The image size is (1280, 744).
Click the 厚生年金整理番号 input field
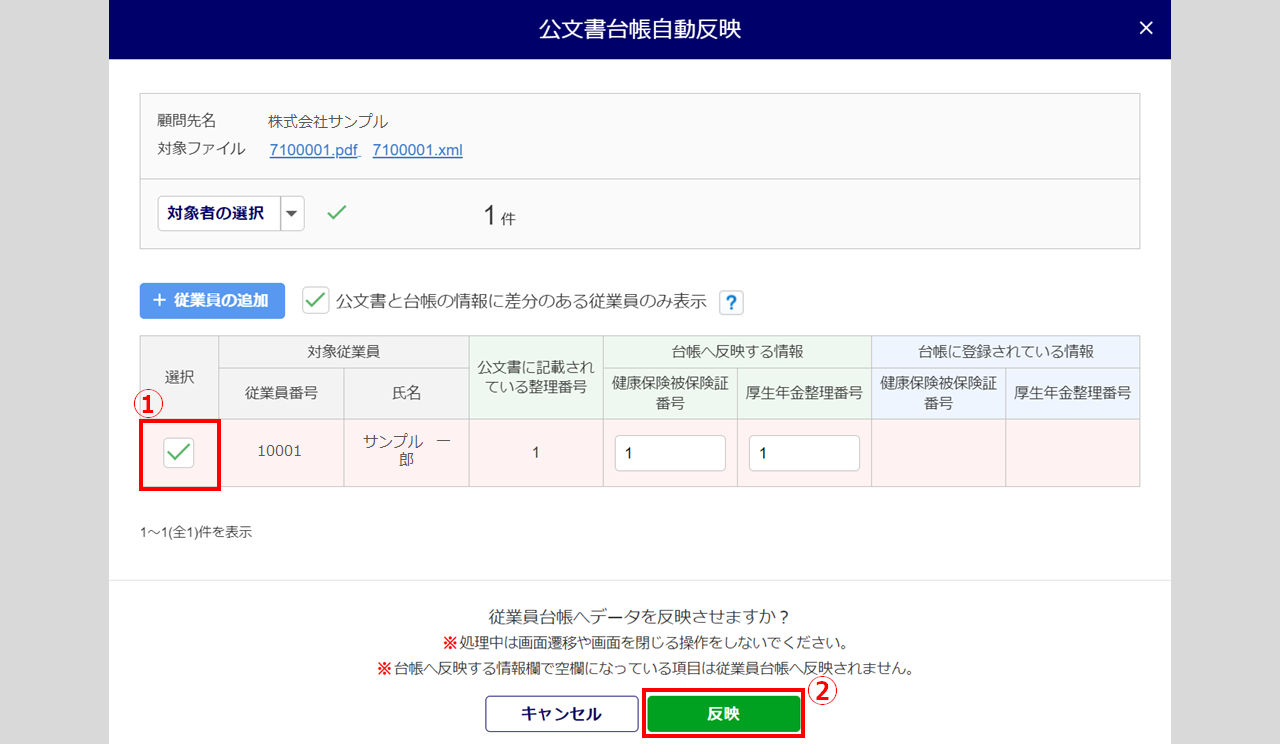tap(804, 453)
